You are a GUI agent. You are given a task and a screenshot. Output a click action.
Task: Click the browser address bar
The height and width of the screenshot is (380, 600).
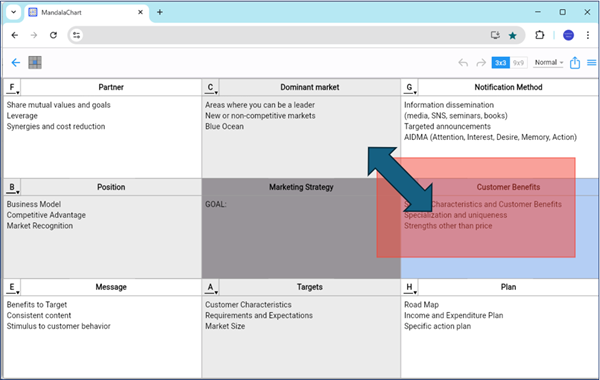[283, 35]
